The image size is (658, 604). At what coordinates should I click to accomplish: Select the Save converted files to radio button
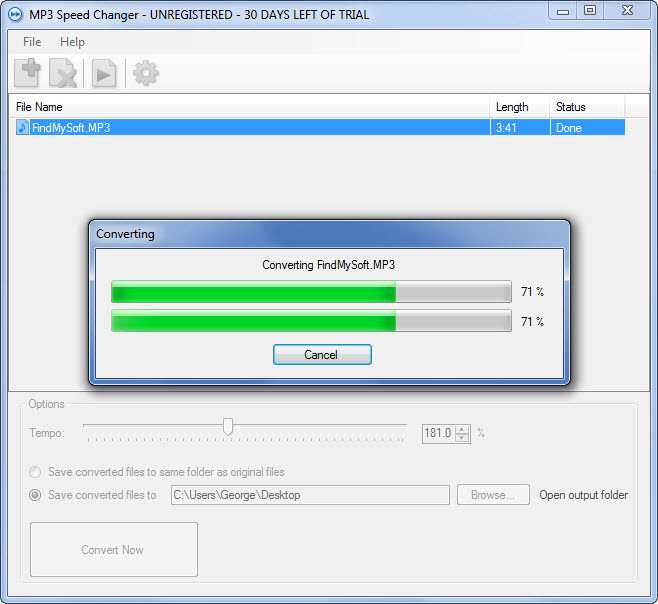point(35,495)
